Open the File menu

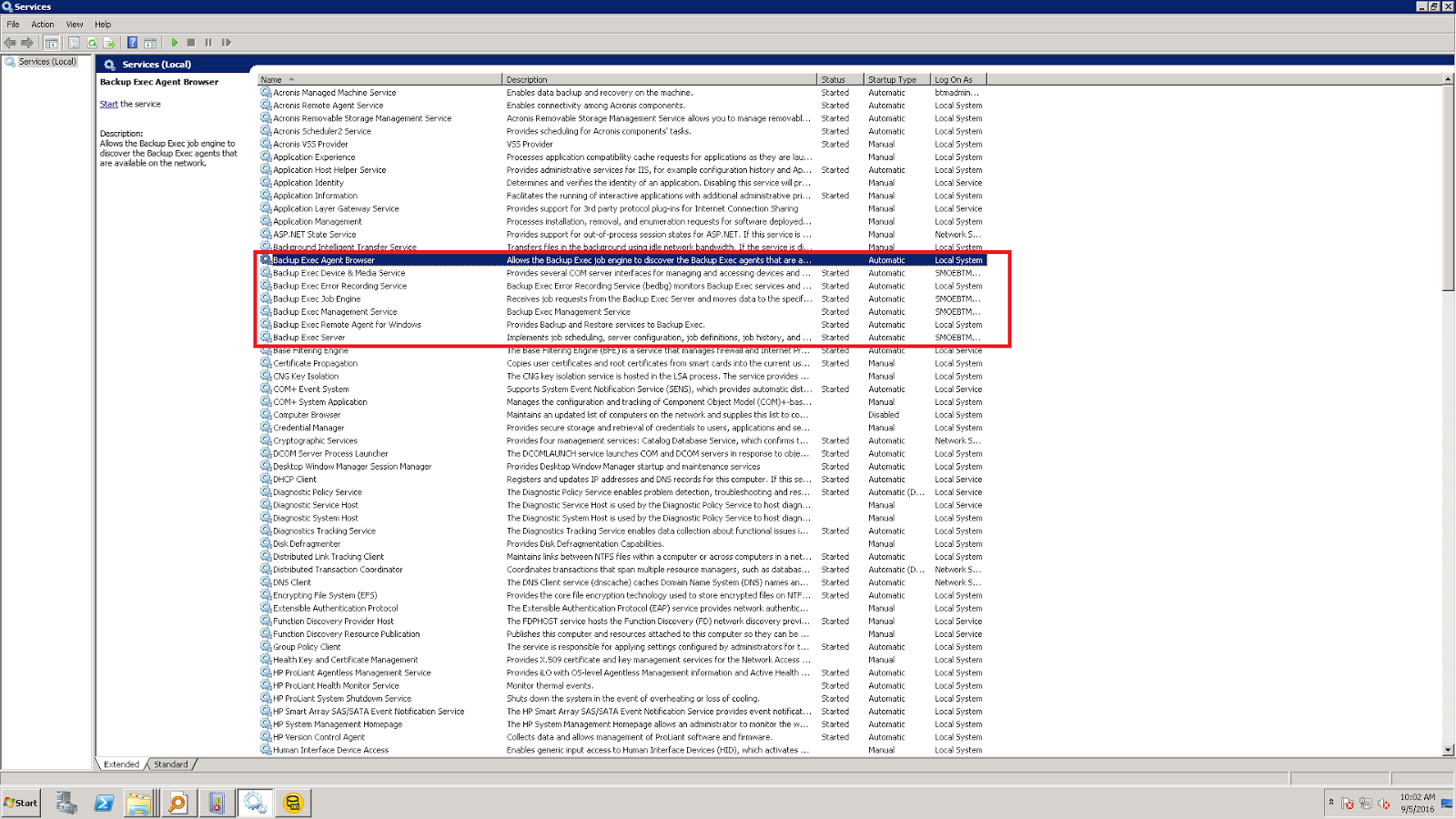click(x=13, y=25)
